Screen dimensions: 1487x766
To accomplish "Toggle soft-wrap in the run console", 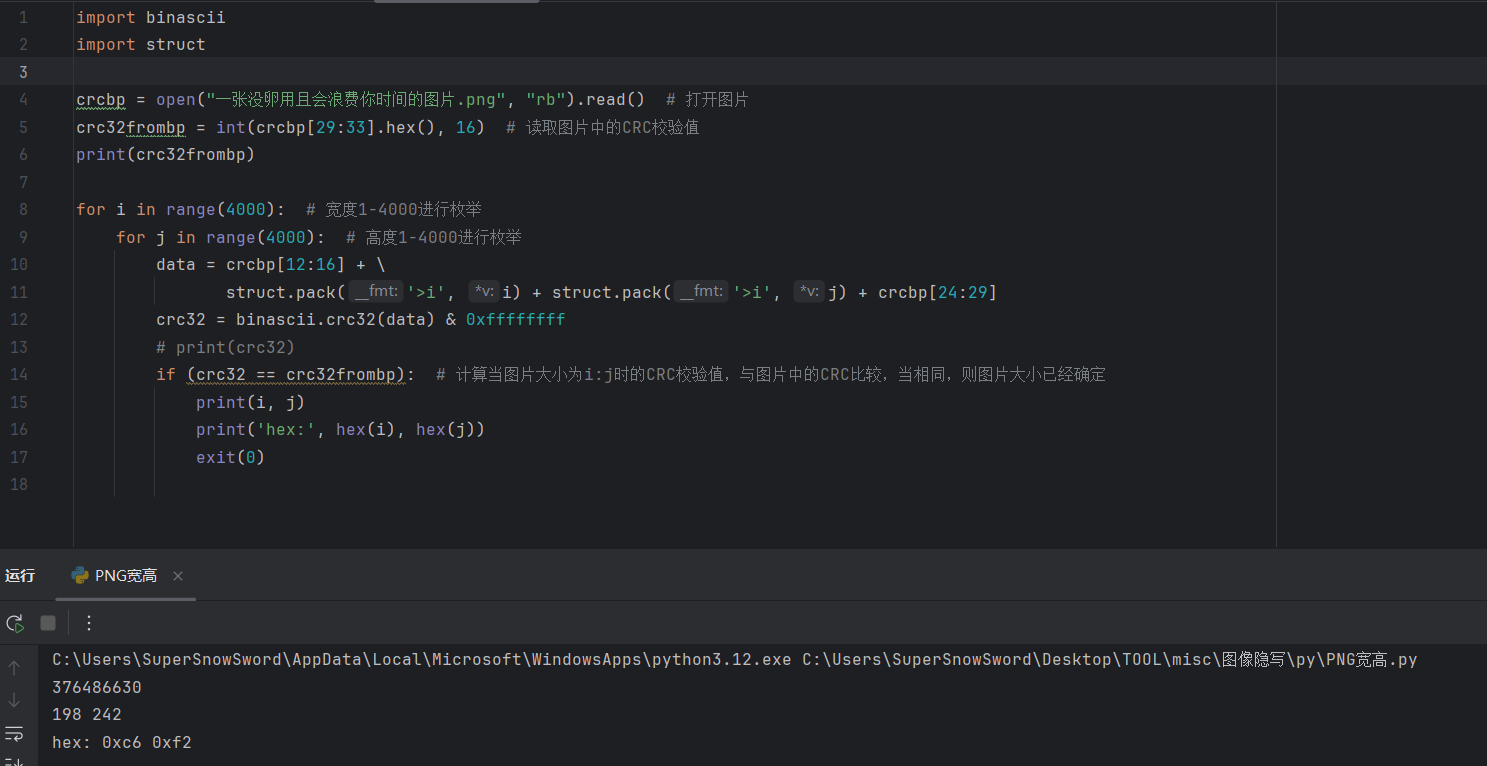I will [14, 733].
